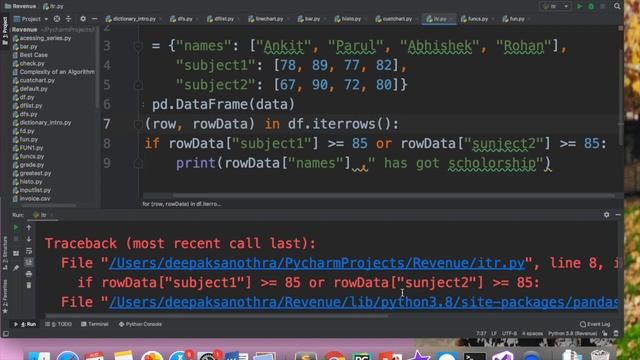Open check.py in the project tree
Screen dimensions: 640x360
29,63
